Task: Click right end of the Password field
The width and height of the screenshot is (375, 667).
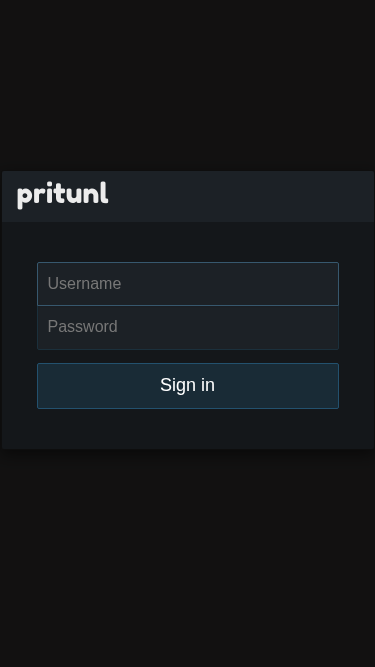Action: coord(327,328)
